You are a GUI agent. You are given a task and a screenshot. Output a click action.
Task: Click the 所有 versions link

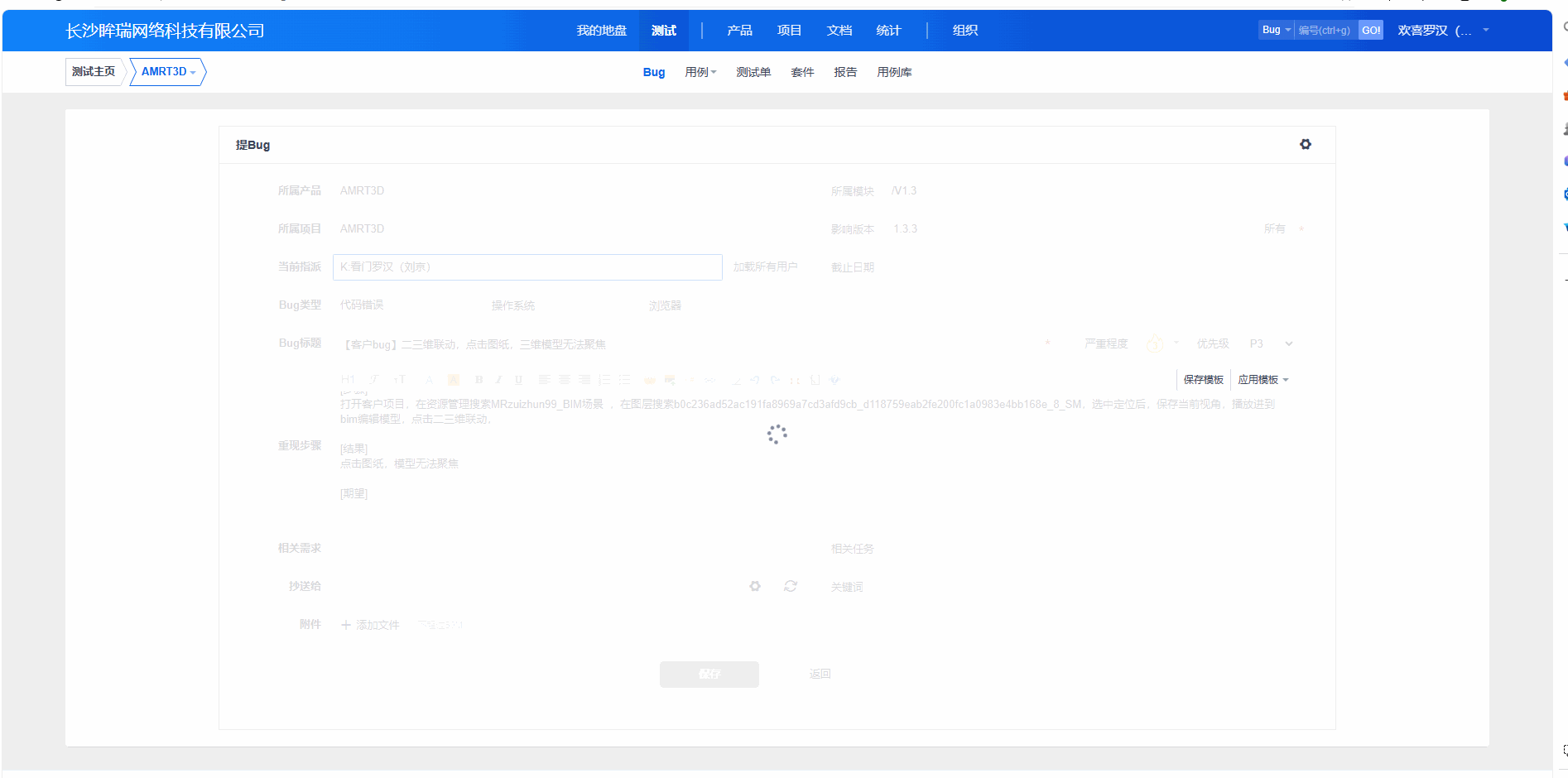tap(1274, 229)
